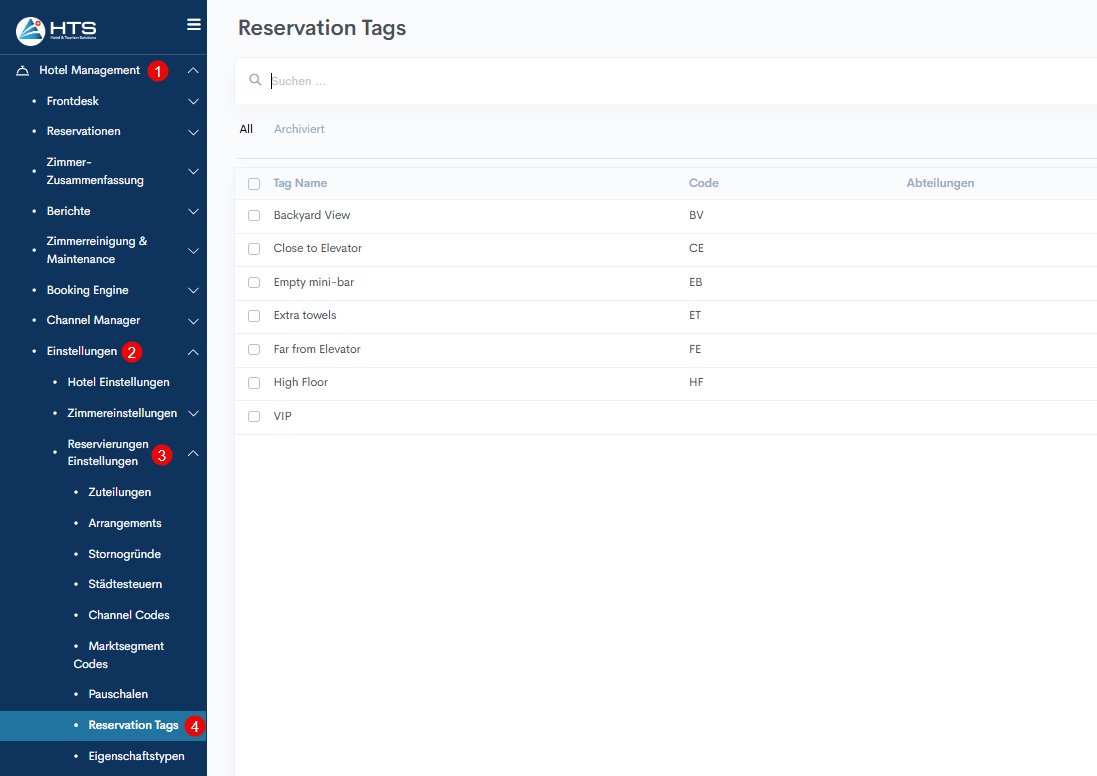Viewport: 1097px width, 776px height.
Task: Switch to the Archiviert tab
Action: pos(299,129)
